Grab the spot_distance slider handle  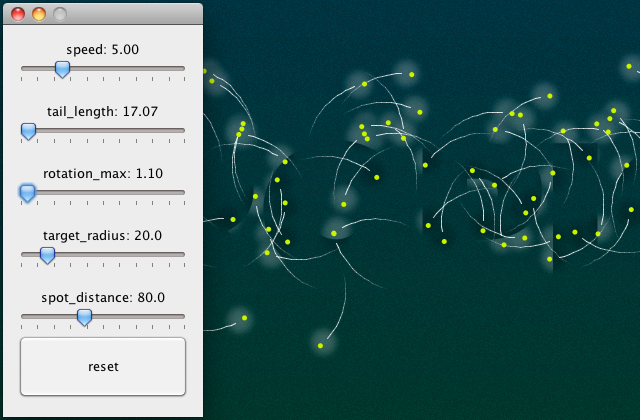pos(85,317)
